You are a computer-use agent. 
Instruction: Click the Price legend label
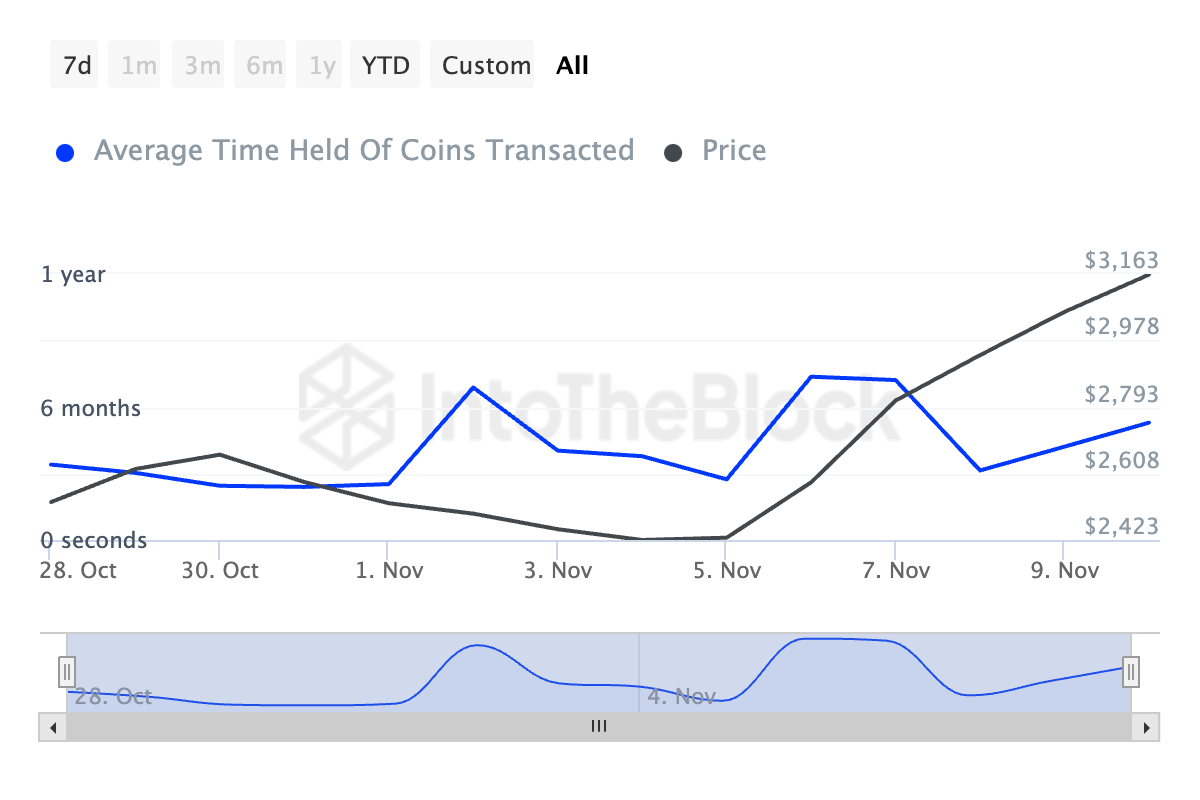coord(734,151)
